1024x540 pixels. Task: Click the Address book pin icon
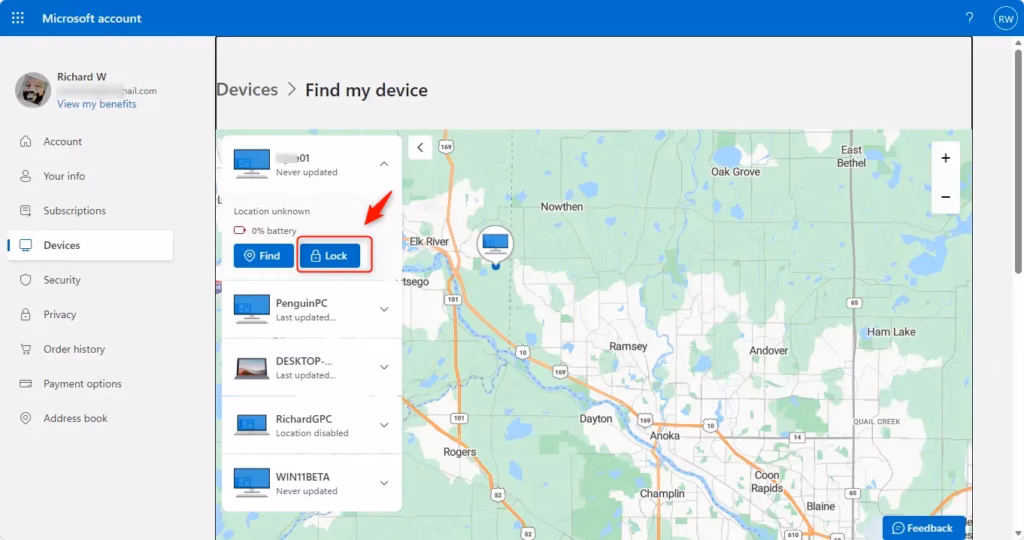pyautogui.click(x=25, y=418)
